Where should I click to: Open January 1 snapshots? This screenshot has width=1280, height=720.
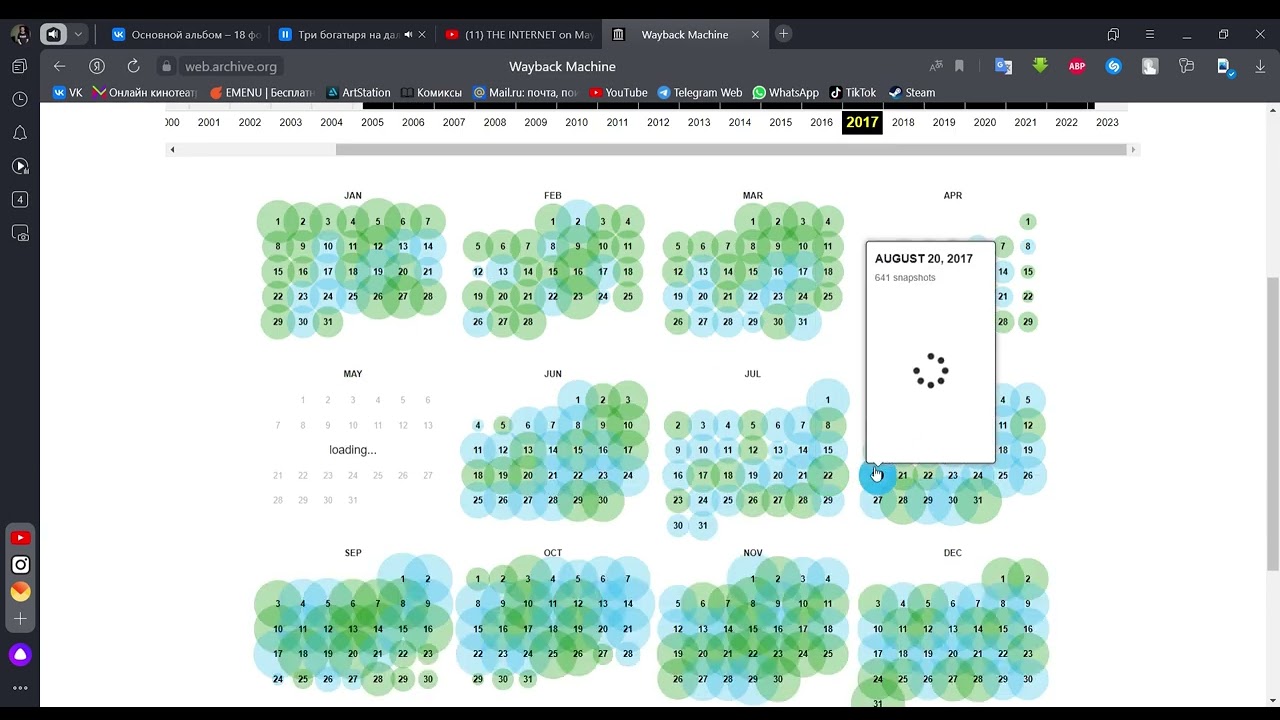click(x=278, y=222)
